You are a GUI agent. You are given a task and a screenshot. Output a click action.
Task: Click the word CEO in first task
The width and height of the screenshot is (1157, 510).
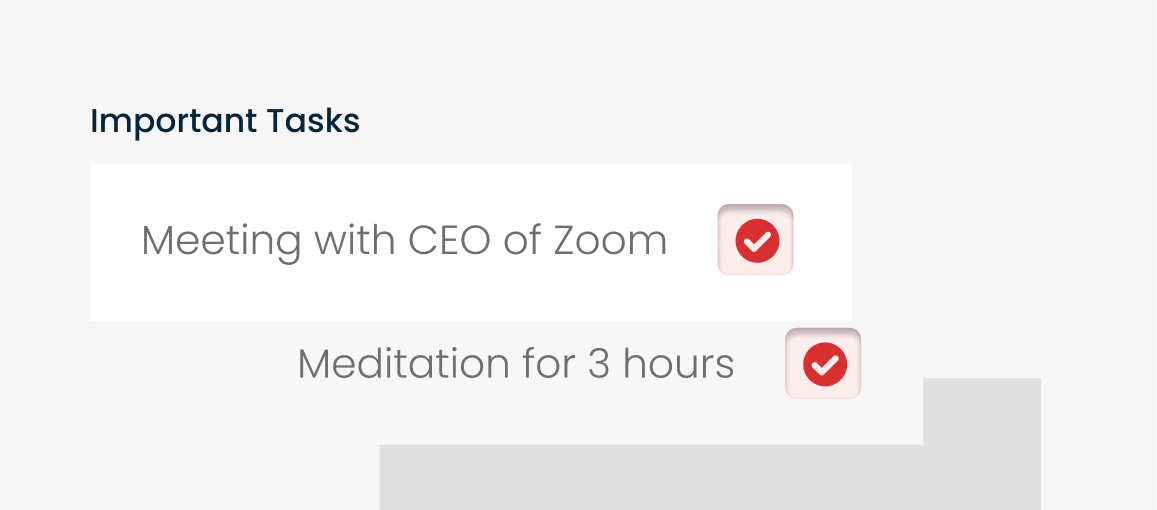pyautogui.click(x=449, y=241)
